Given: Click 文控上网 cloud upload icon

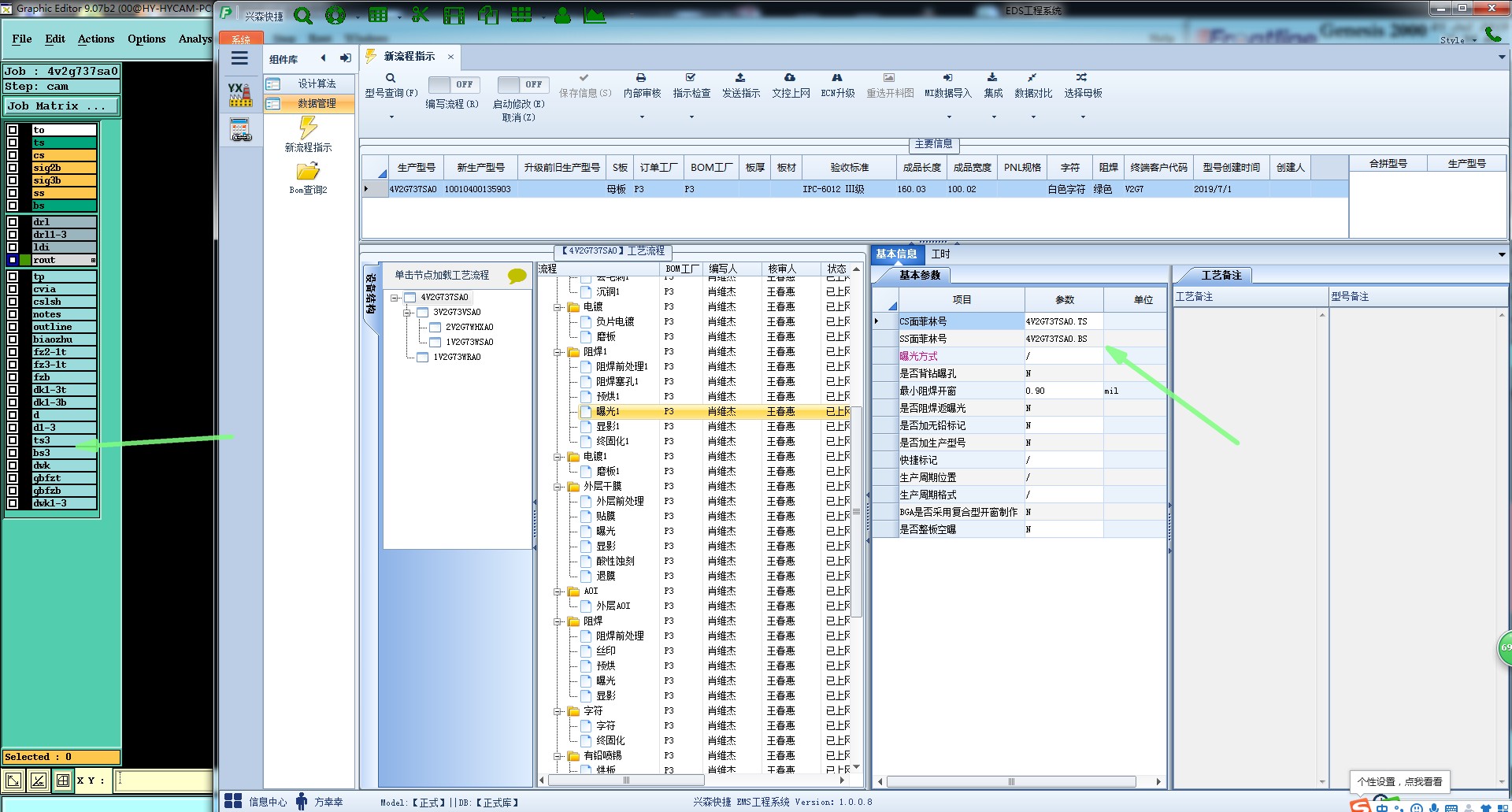Looking at the screenshot, I should [790, 78].
